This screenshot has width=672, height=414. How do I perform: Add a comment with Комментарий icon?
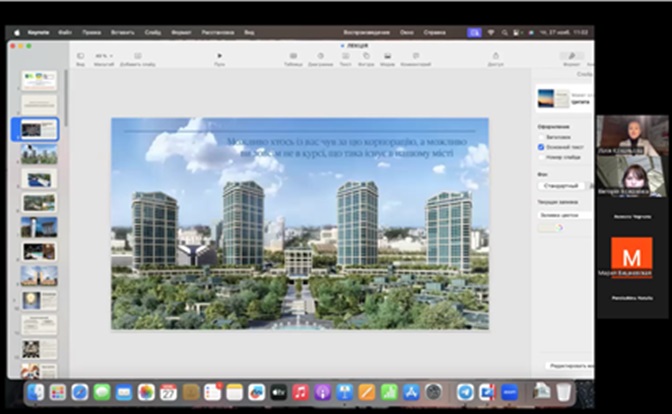click(415, 56)
